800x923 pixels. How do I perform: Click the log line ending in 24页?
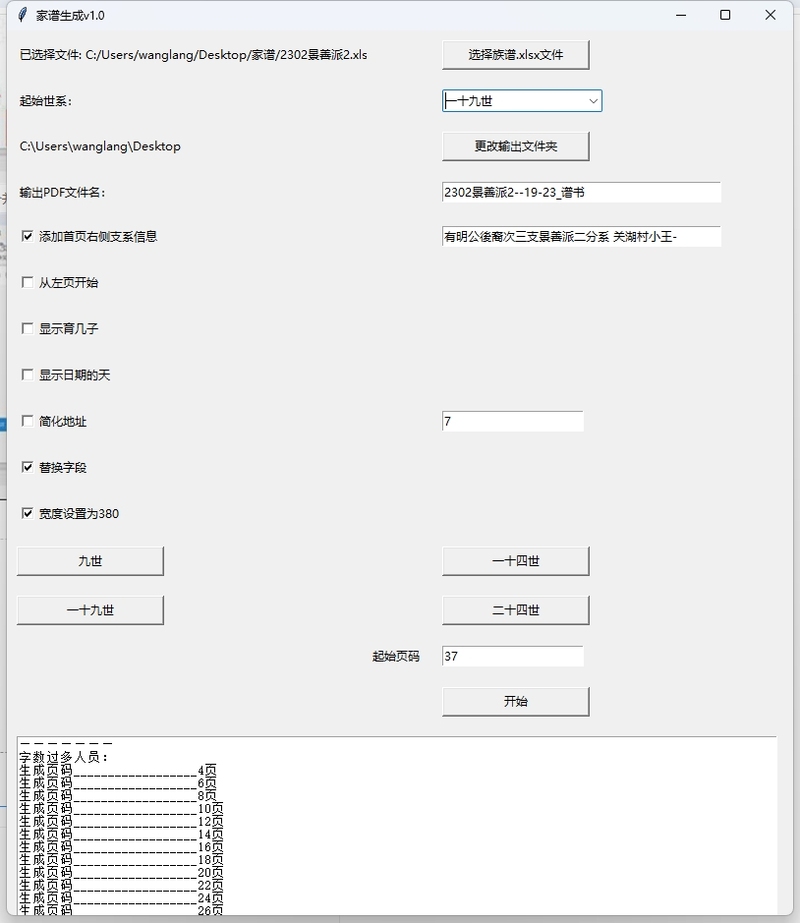tap(121, 899)
